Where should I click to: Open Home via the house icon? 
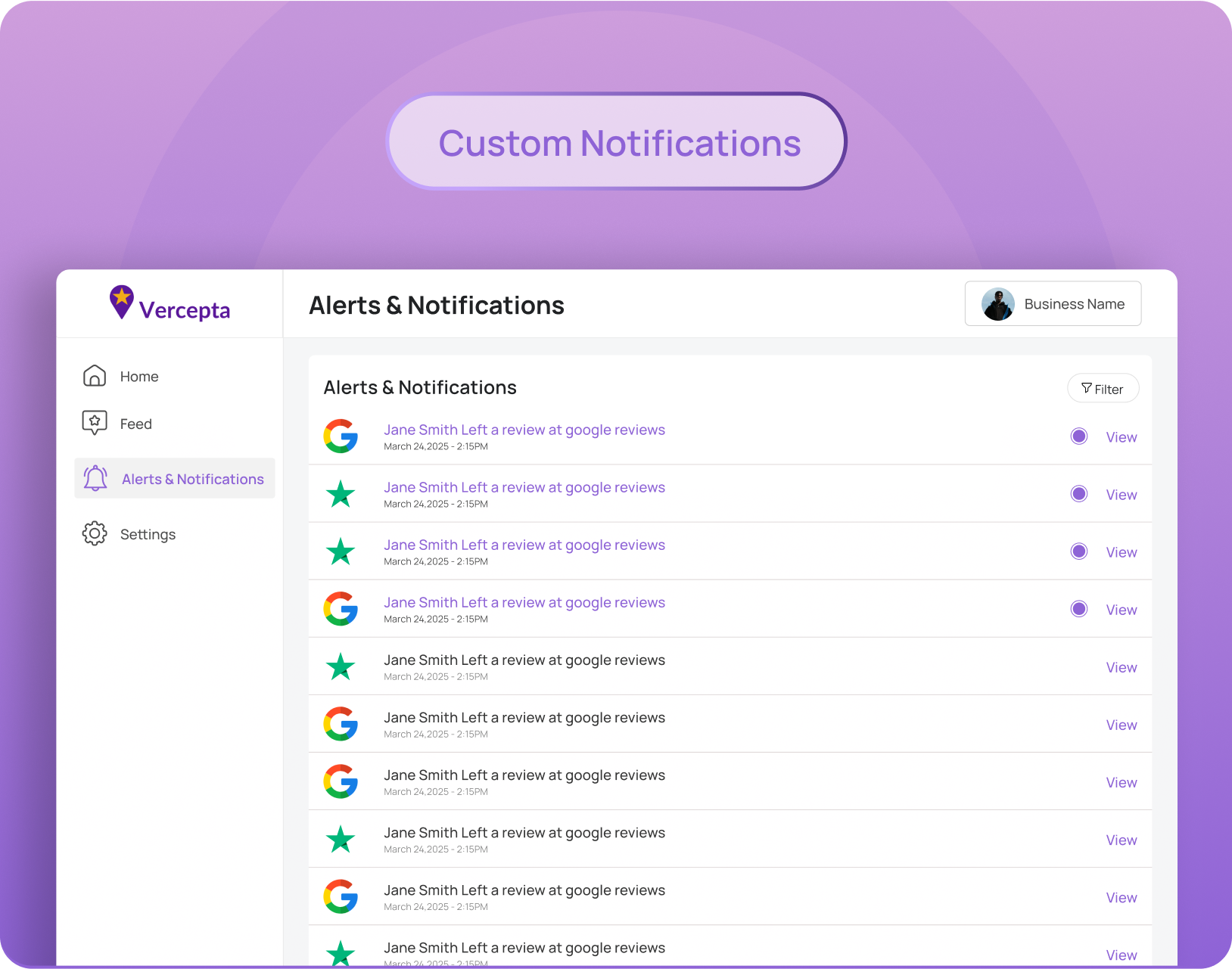[95, 376]
